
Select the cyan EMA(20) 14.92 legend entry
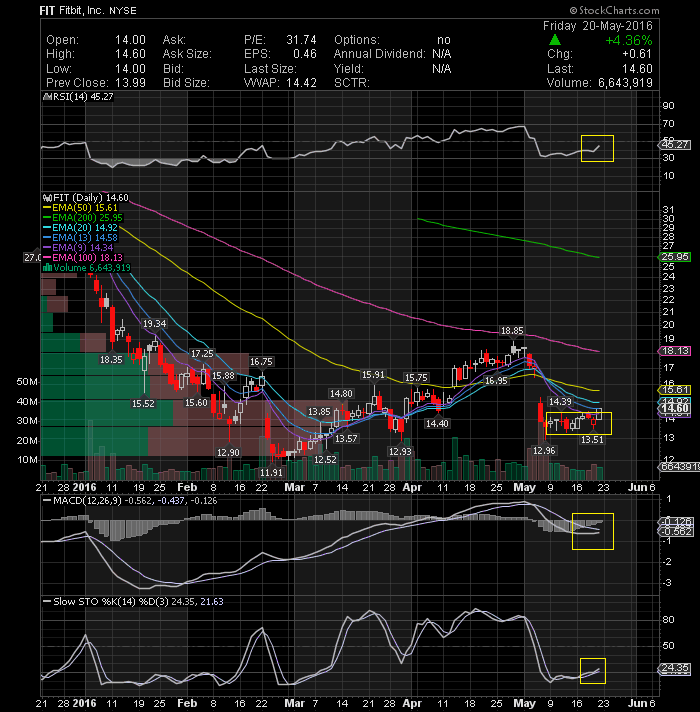[80, 227]
